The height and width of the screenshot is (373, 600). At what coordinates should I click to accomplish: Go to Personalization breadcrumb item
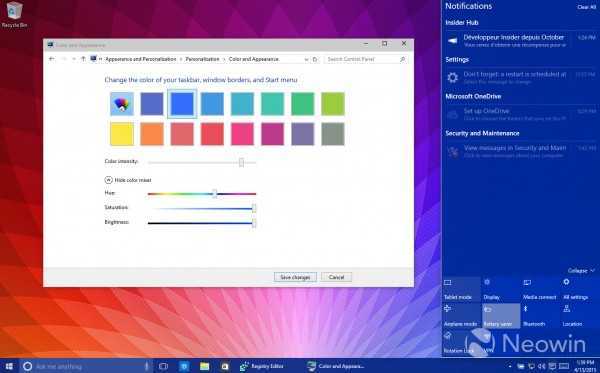tap(202, 59)
